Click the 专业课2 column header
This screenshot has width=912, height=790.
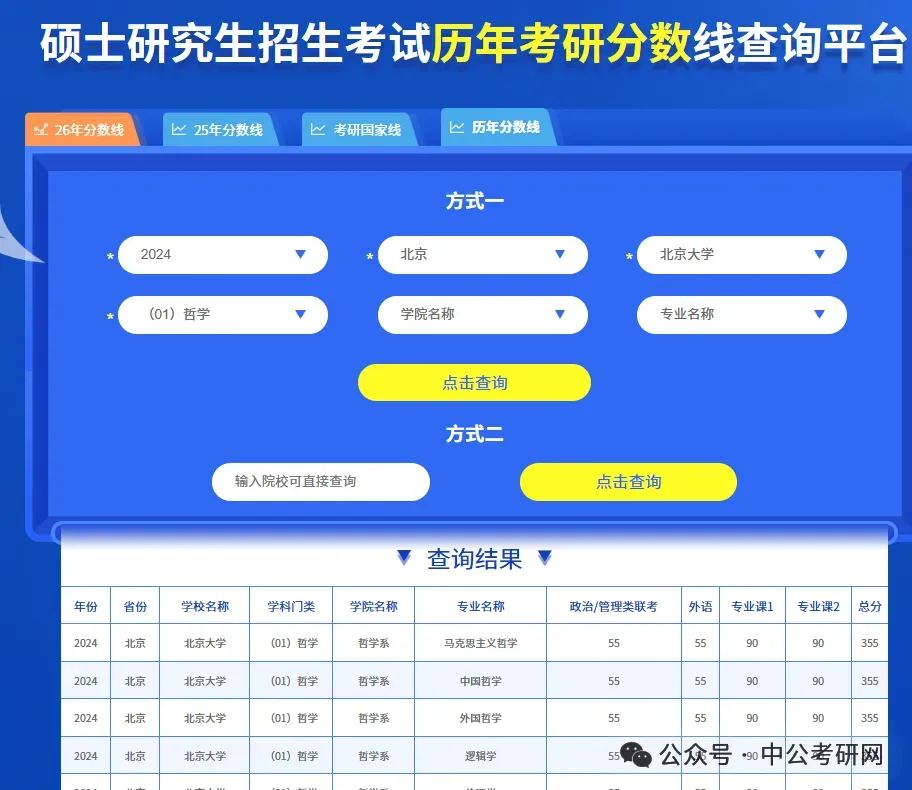point(818,606)
